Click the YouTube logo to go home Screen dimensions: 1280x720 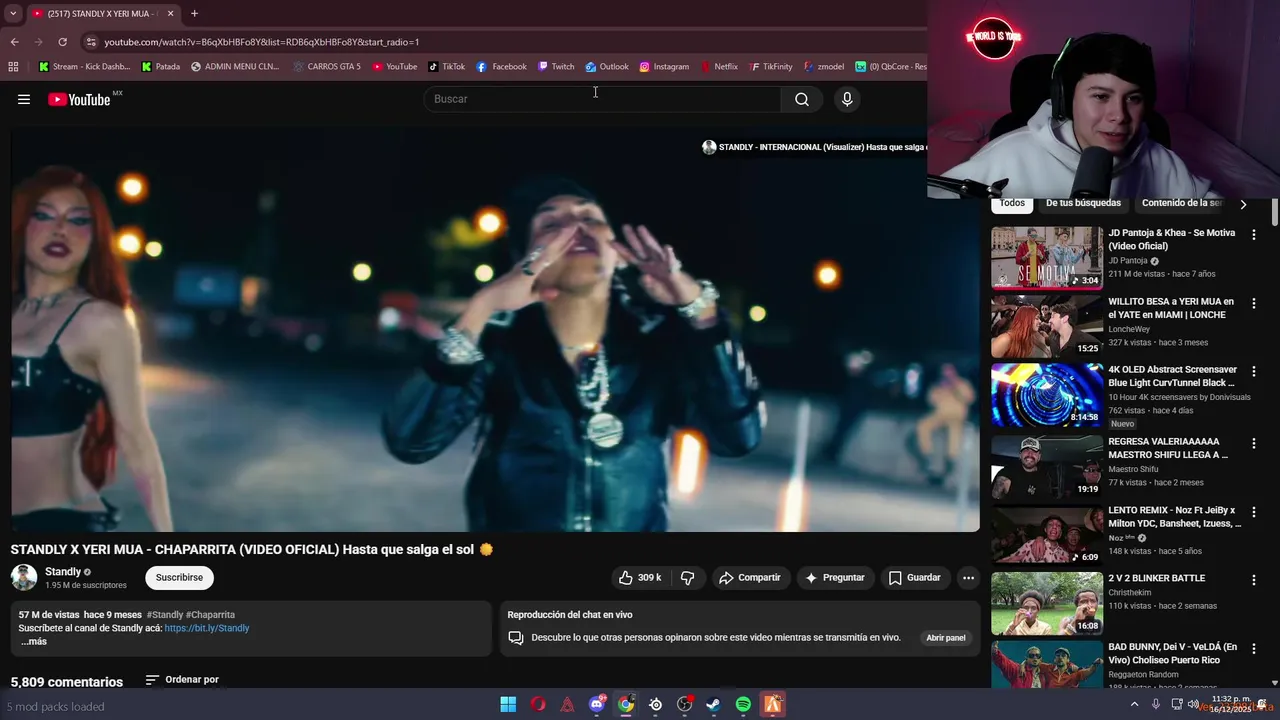(79, 99)
